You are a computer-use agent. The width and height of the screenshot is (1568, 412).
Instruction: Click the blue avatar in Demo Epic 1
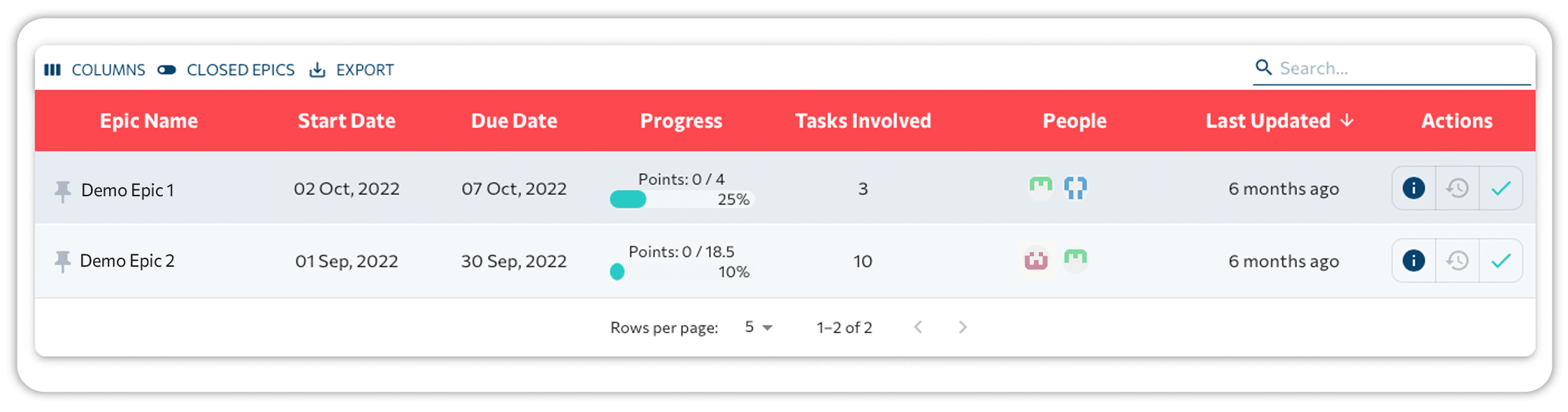[x=1075, y=188]
